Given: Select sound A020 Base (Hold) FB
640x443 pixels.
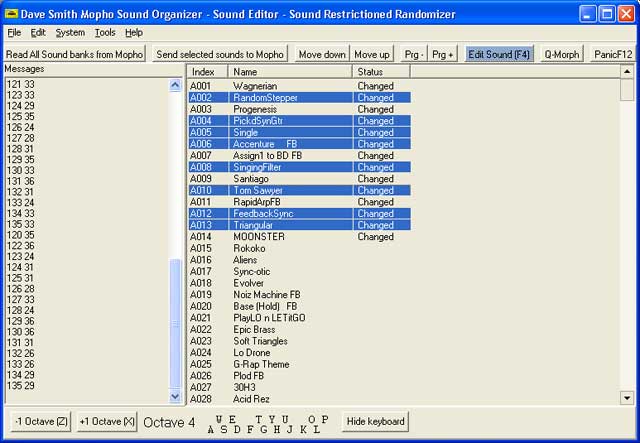Looking at the screenshot, I should click(x=300, y=306).
